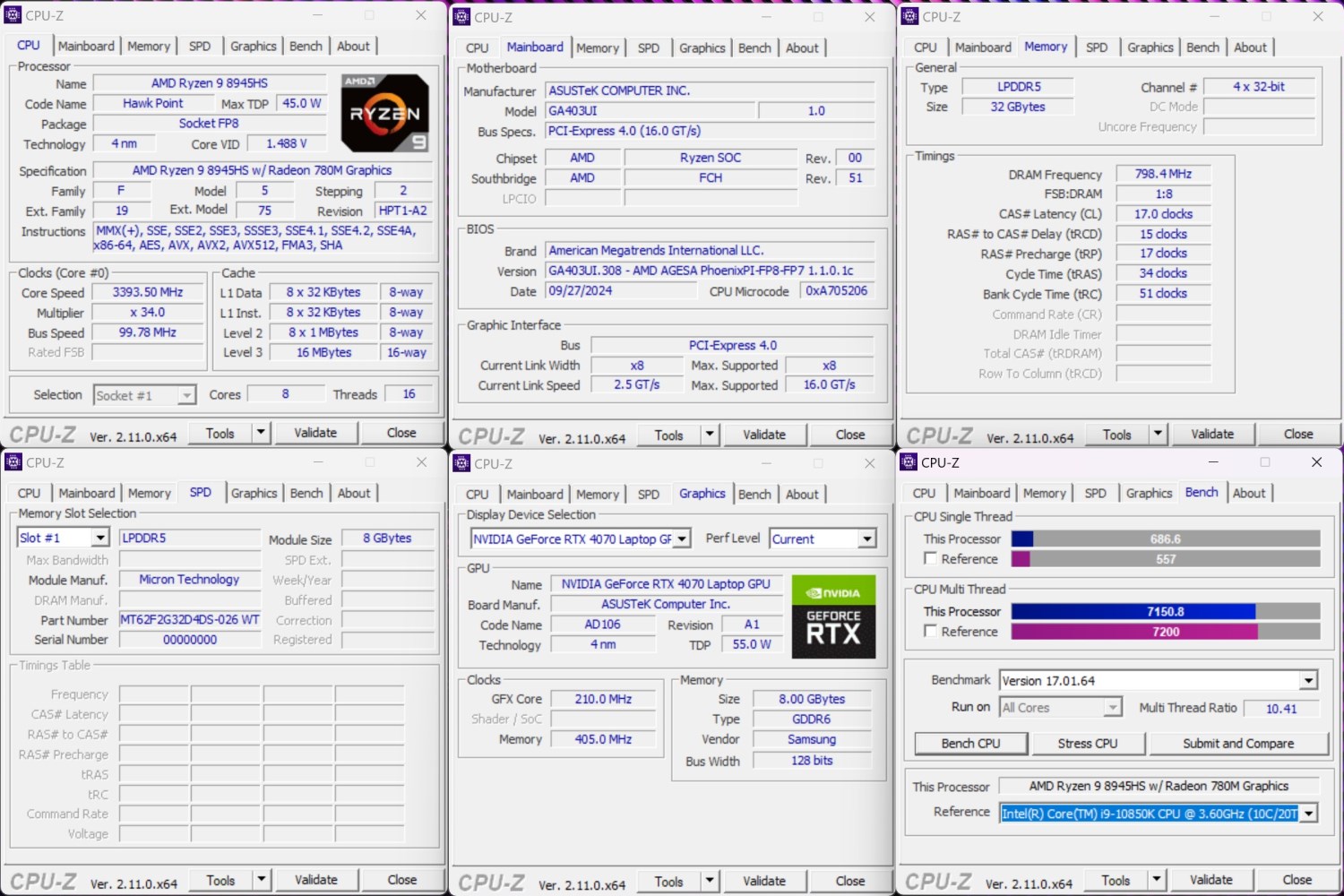The height and width of the screenshot is (896, 1344).
Task: Click the multi-thread This Processor score bar
Action: point(1165,611)
